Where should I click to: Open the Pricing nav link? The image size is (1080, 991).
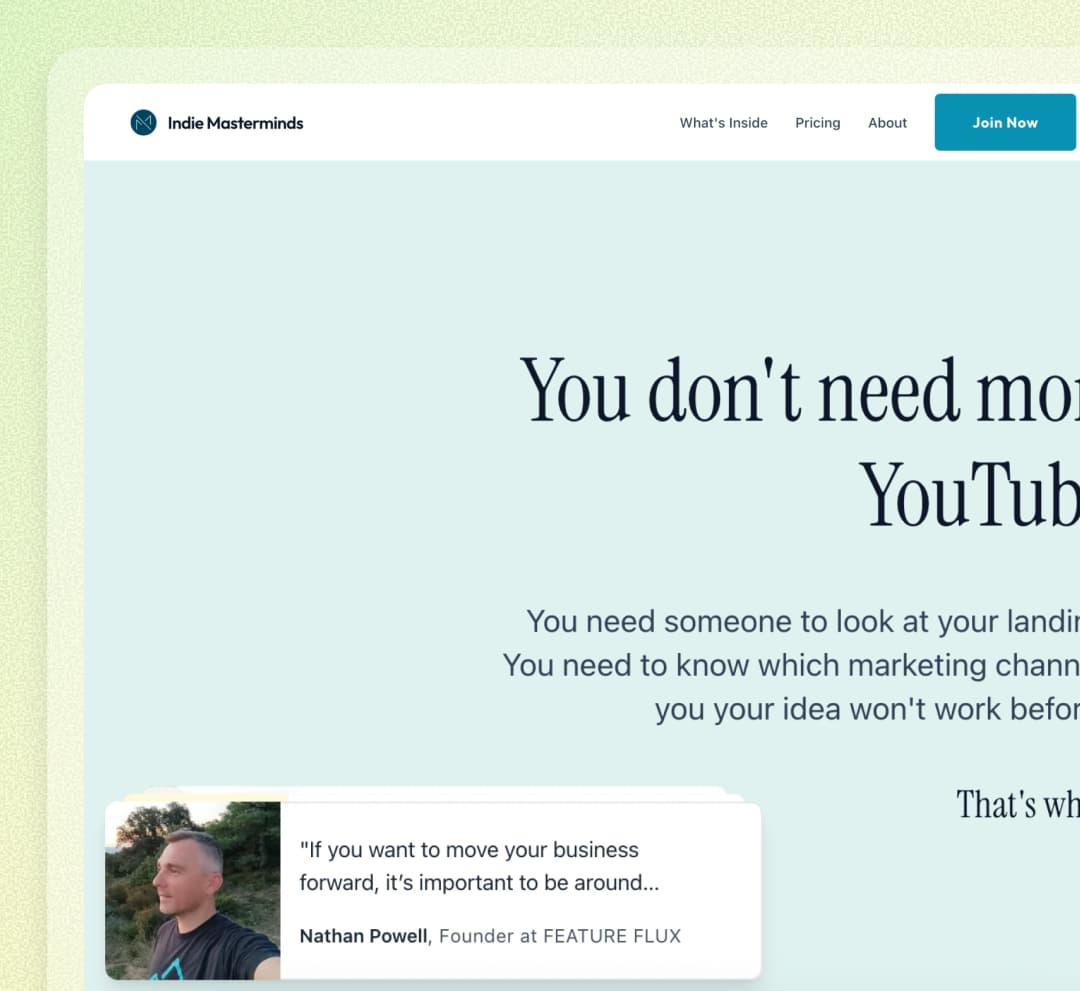818,123
